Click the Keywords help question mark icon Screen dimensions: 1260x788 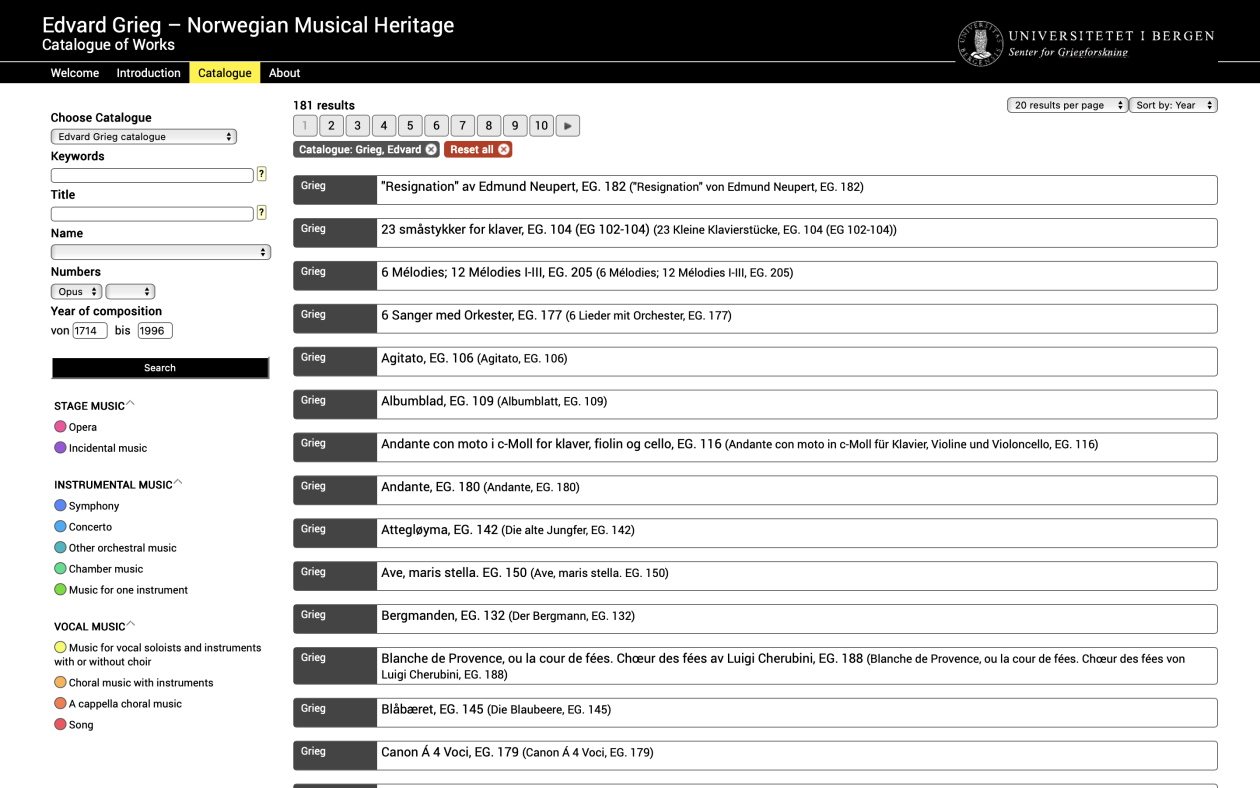tap(261, 174)
